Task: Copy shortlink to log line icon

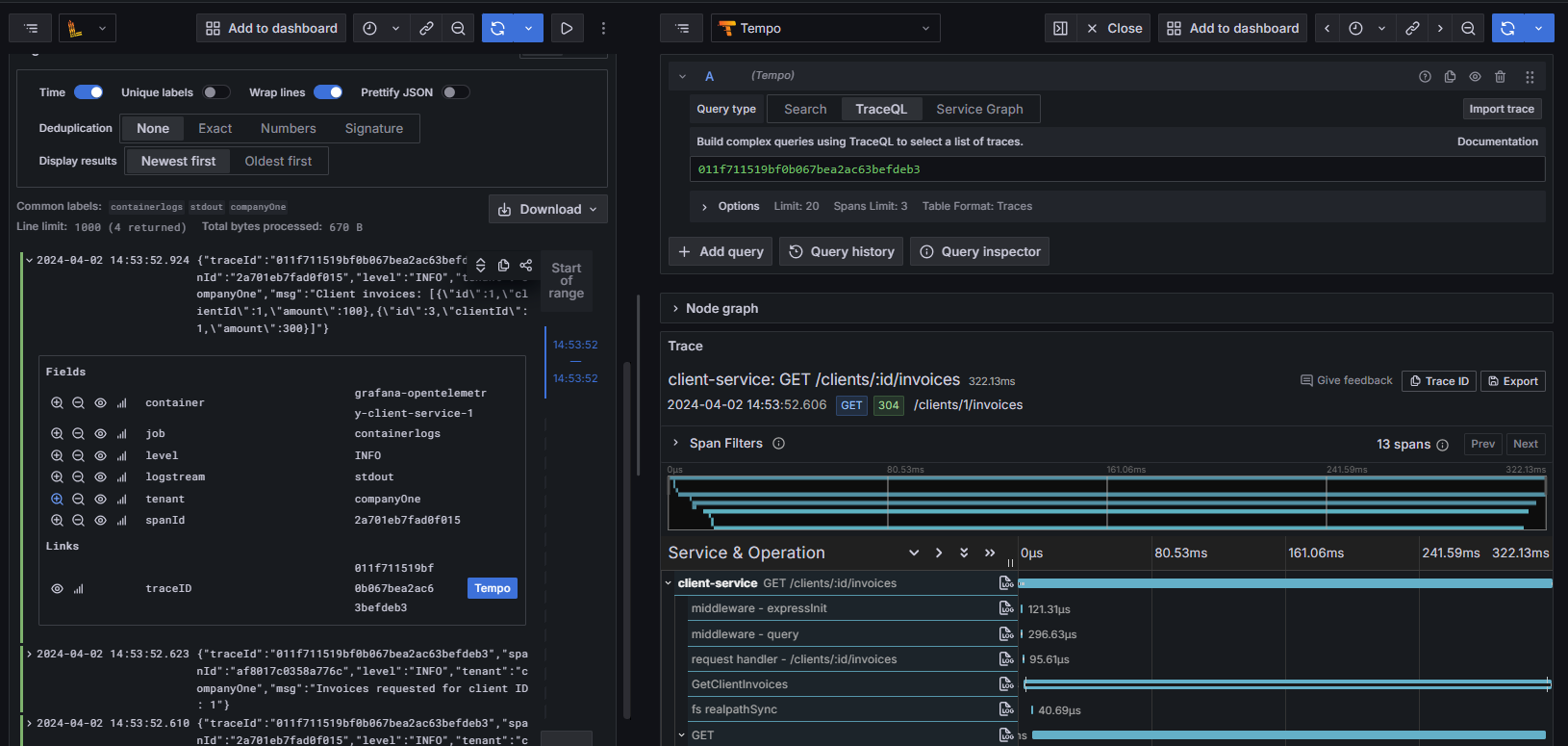Action: [x=526, y=265]
